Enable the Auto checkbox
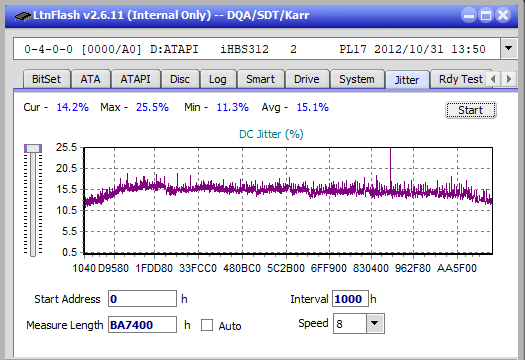Screen dimensions: 525x360 (x=207, y=325)
